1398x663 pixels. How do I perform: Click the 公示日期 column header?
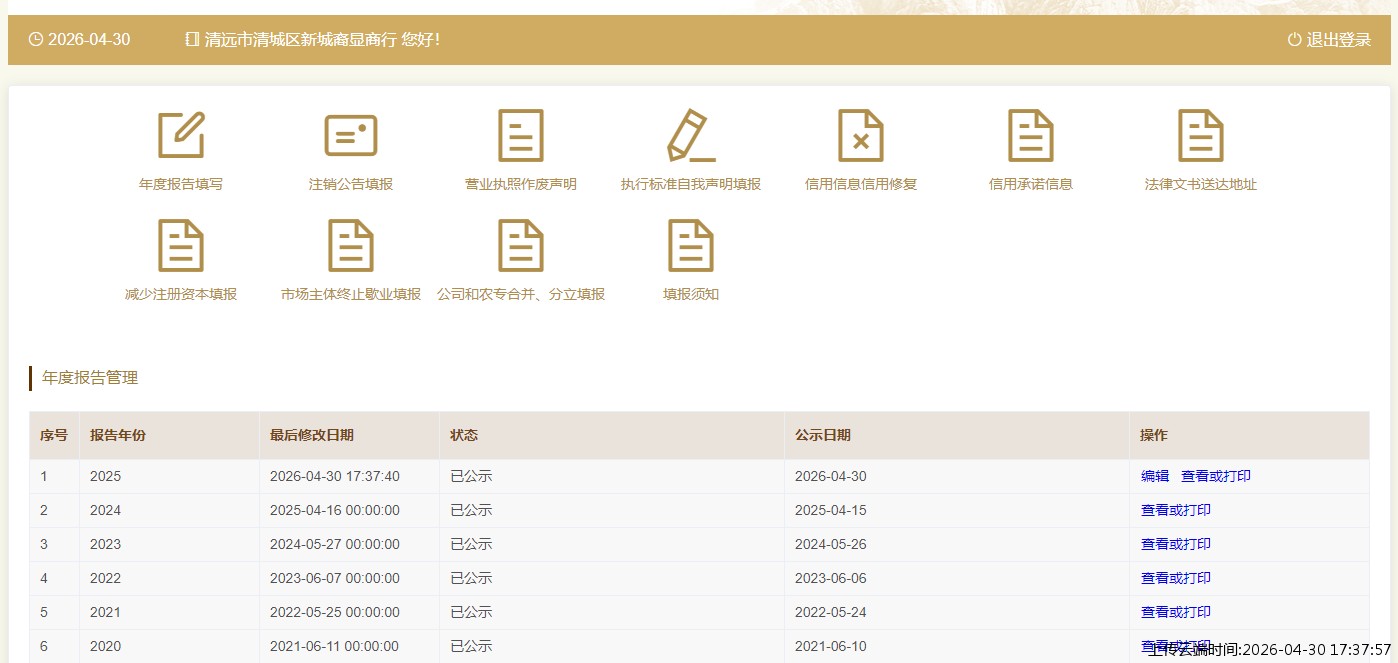(823, 435)
